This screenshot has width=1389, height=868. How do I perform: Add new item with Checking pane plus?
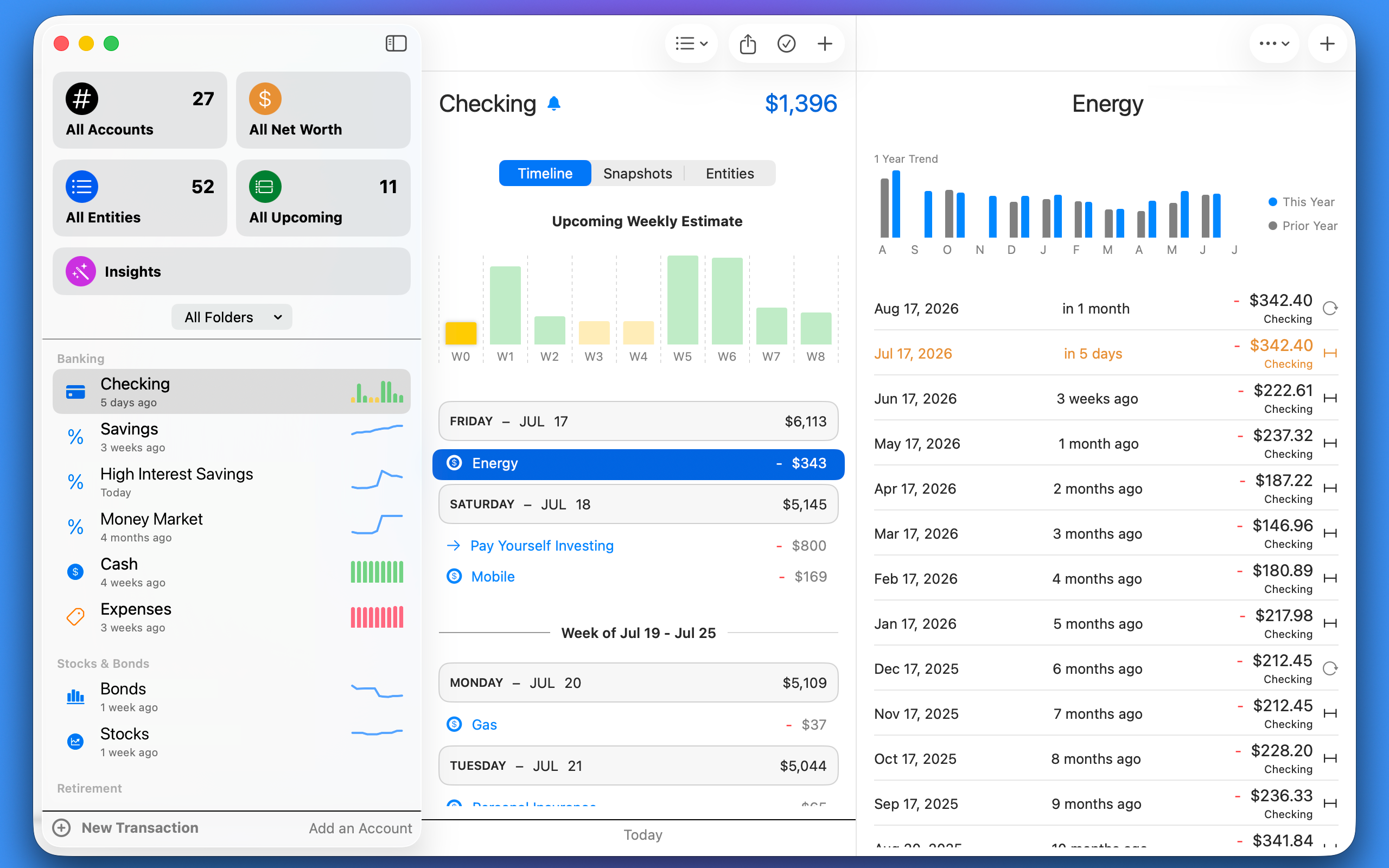(824, 43)
